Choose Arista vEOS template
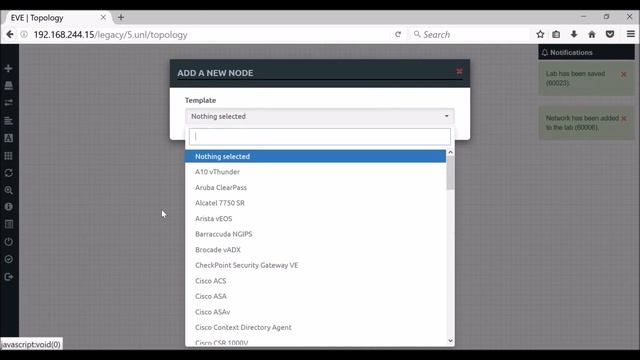This screenshot has height=360, width=640. click(x=315, y=218)
